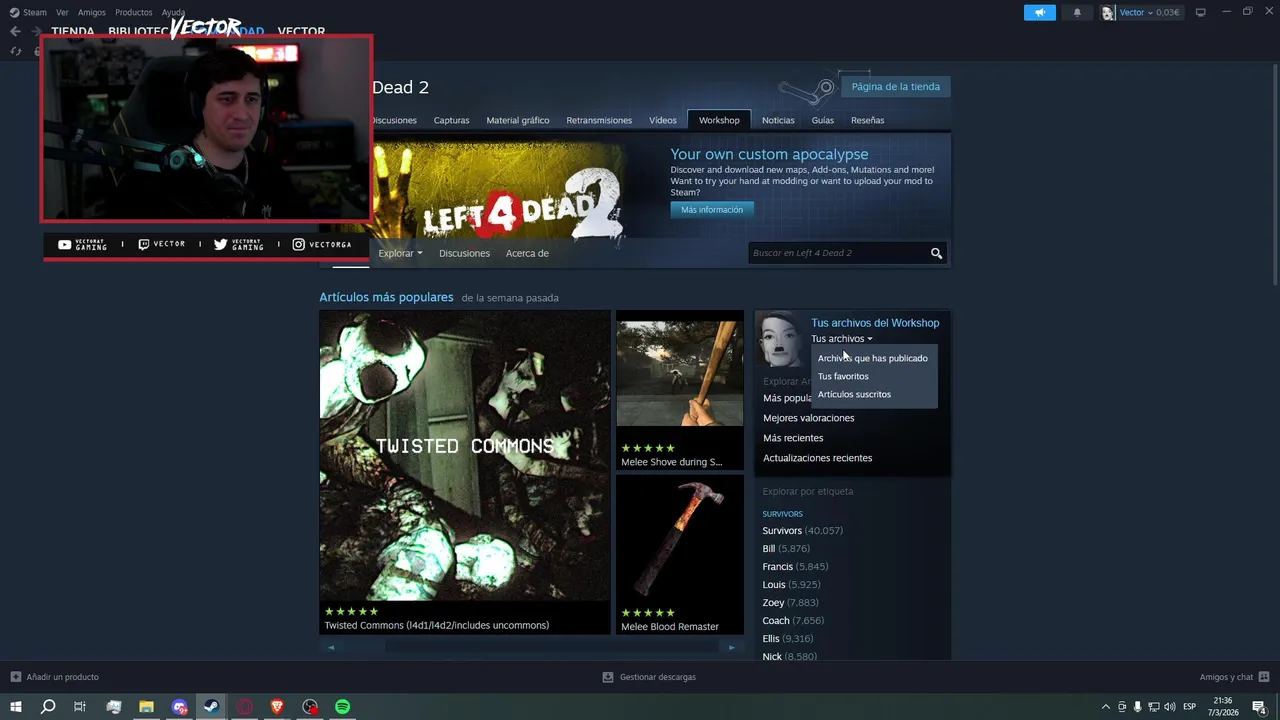Filter by Zoey tag
The height and width of the screenshot is (720, 1280).
tap(790, 603)
